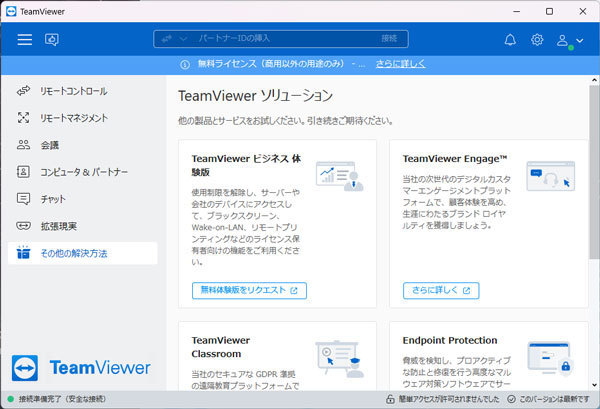Click the TeamViewer Classroom heading
Image resolution: width=600 pixels, height=409 pixels.
point(221,347)
